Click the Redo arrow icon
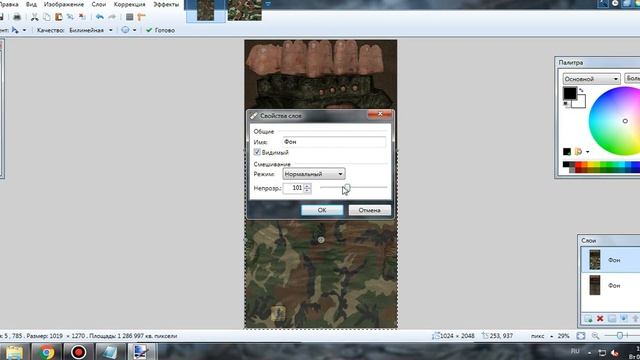Image resolution: width=640 pixels, height=360 pixels. pyautogui.click(x=112, y=17)
